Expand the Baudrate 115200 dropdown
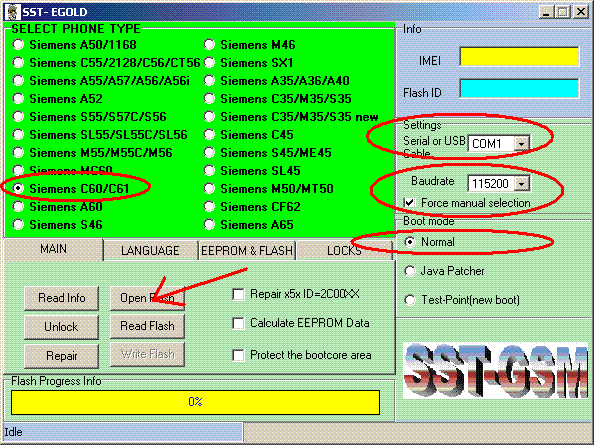594x445 pixels. pyautogui.click(x=522, y=184)
